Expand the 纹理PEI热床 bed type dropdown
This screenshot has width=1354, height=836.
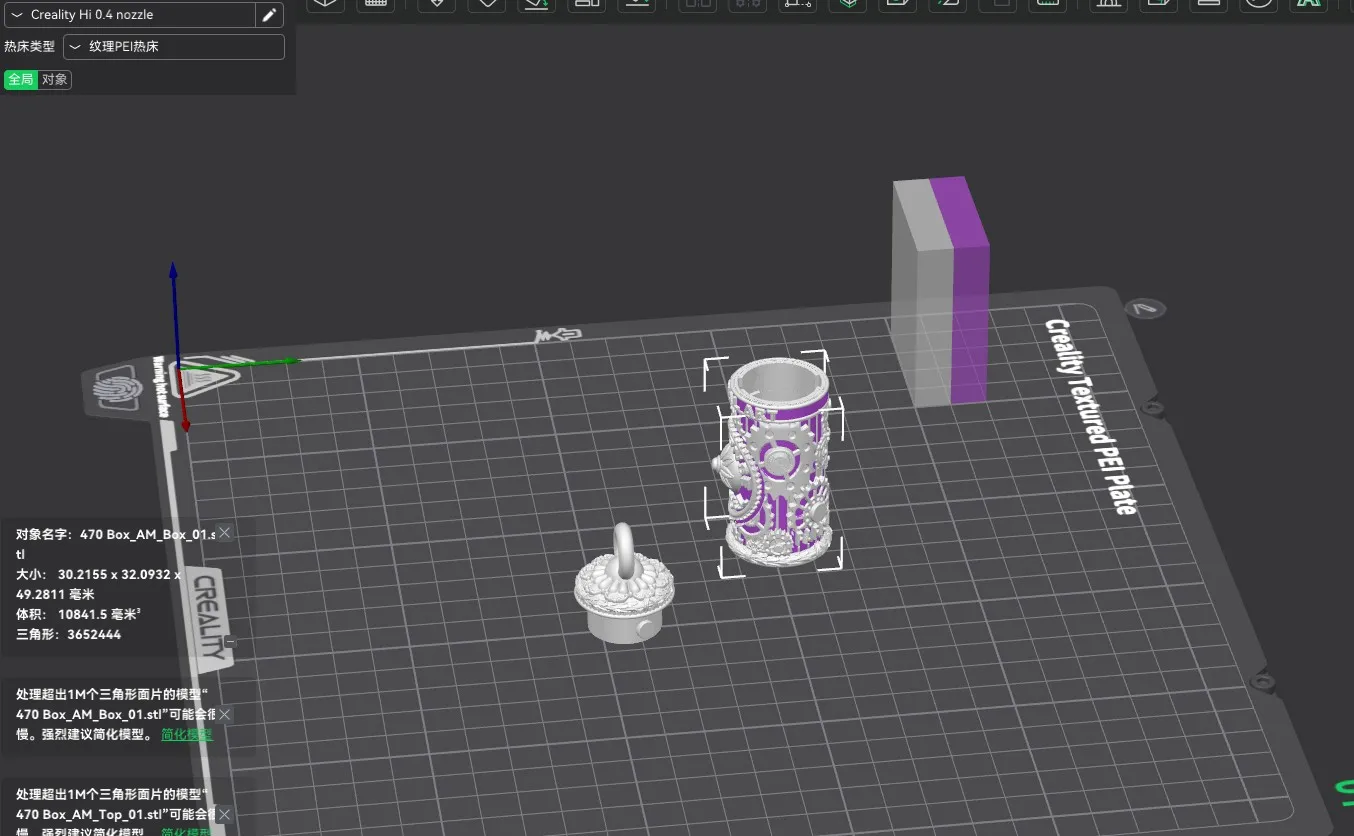tap(173, 47)
